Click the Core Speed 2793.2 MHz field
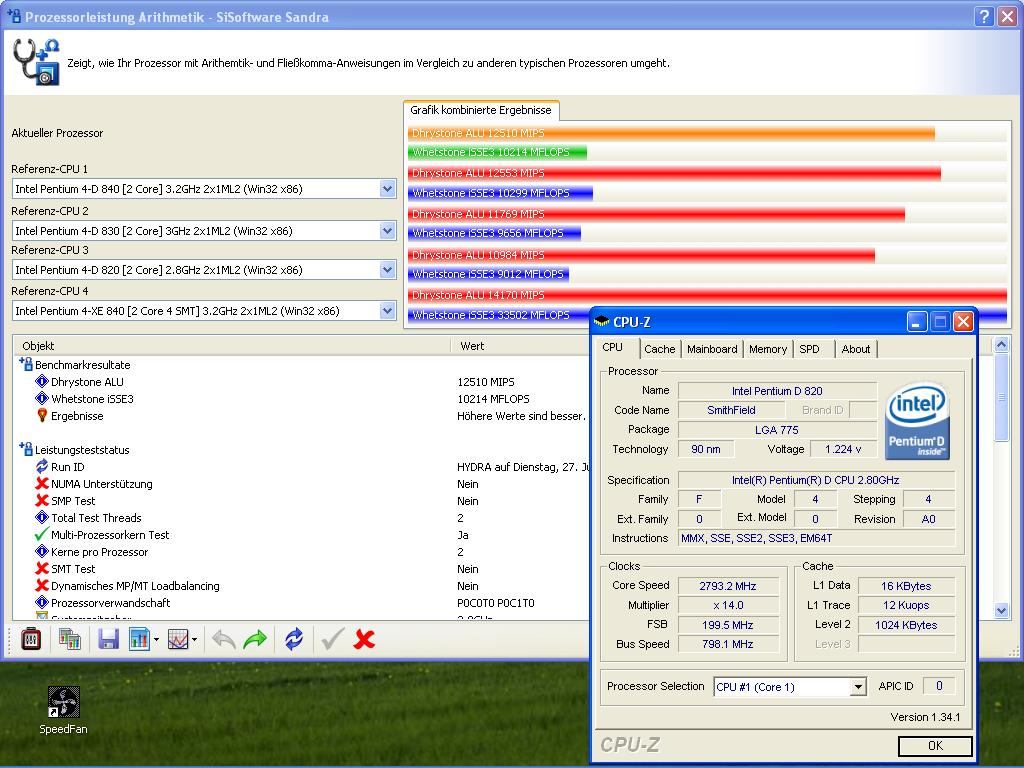Screen dimensions: 1024x768 (728, 586)
